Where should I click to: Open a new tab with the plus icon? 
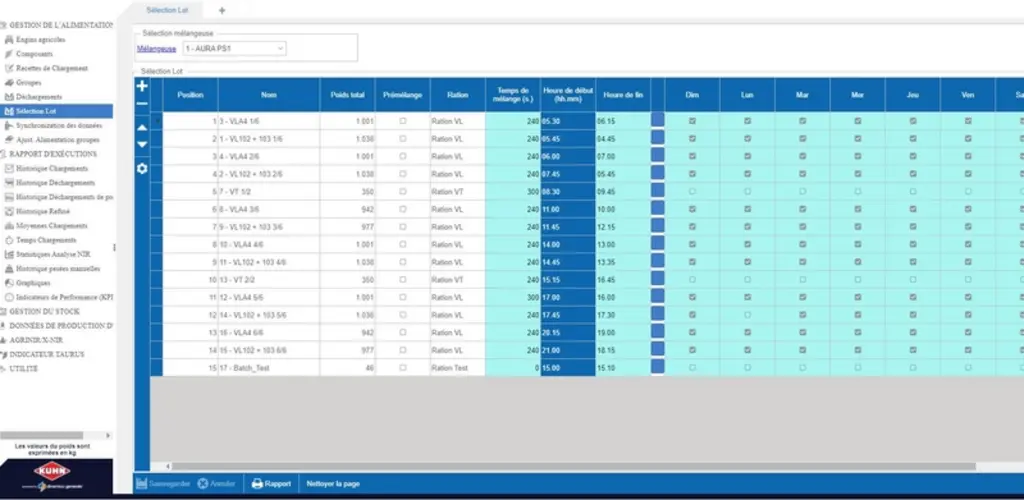pos(222,10)
